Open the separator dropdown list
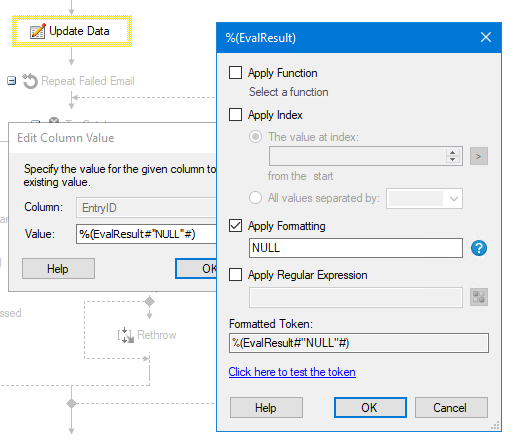 tap(424, 199)
